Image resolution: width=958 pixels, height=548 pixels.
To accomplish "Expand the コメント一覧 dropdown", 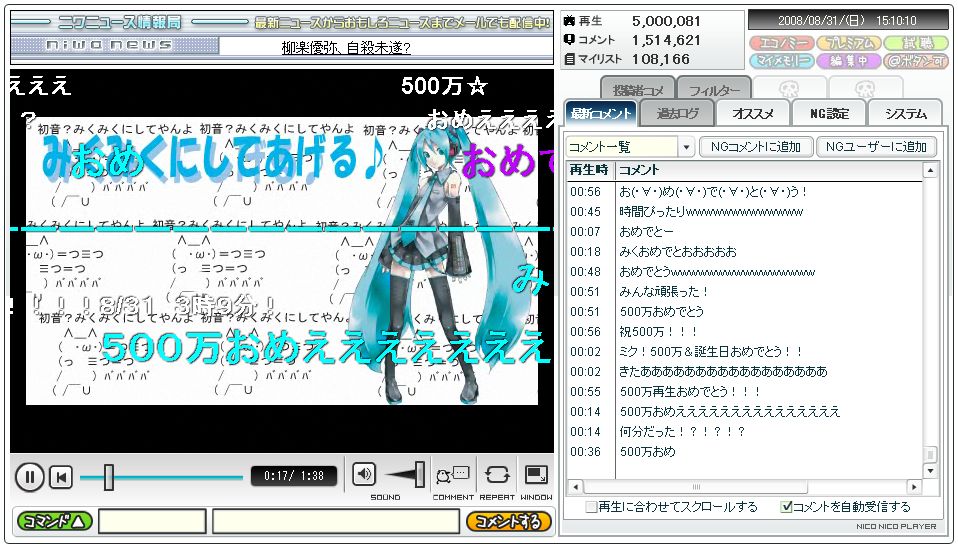I will click(686, 147).
